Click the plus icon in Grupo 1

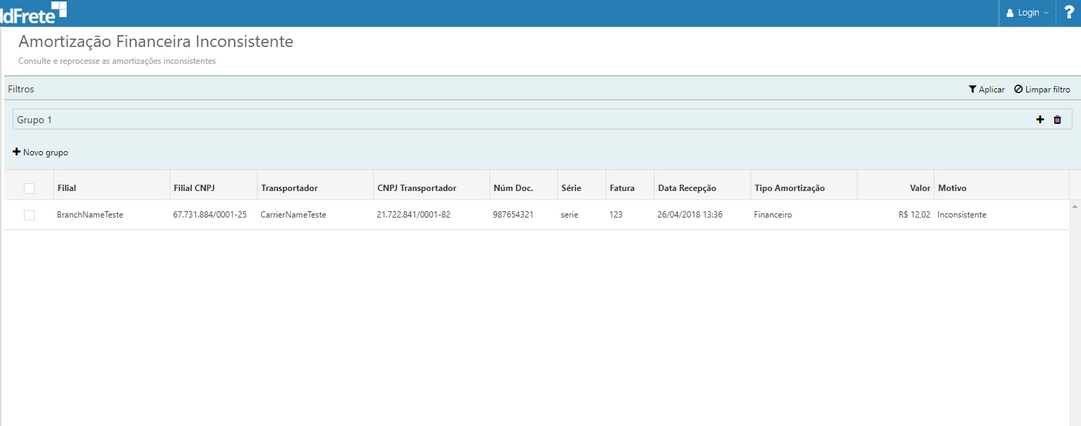pos(1040,120)
